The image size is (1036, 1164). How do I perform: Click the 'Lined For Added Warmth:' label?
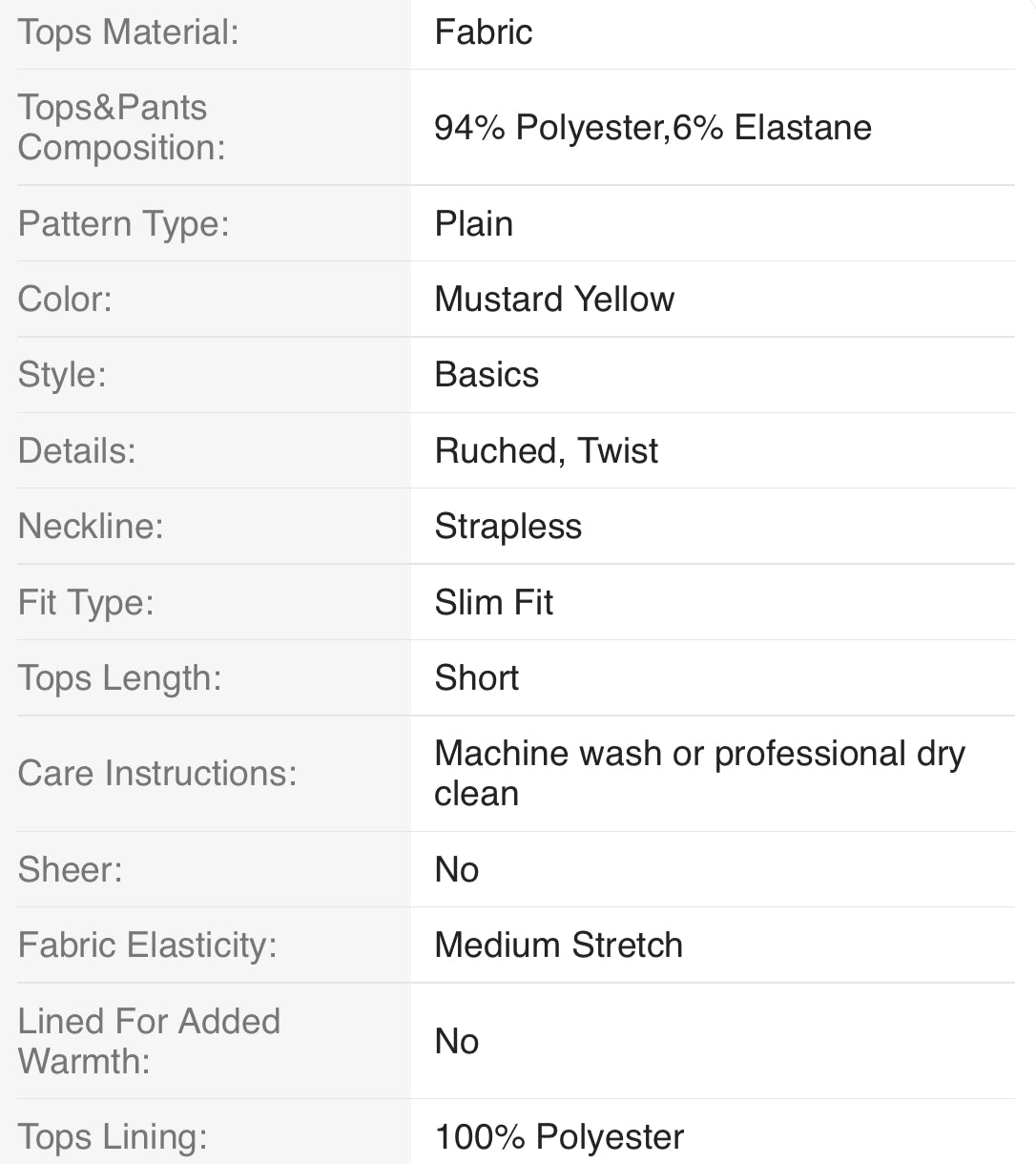[149, 1041]
